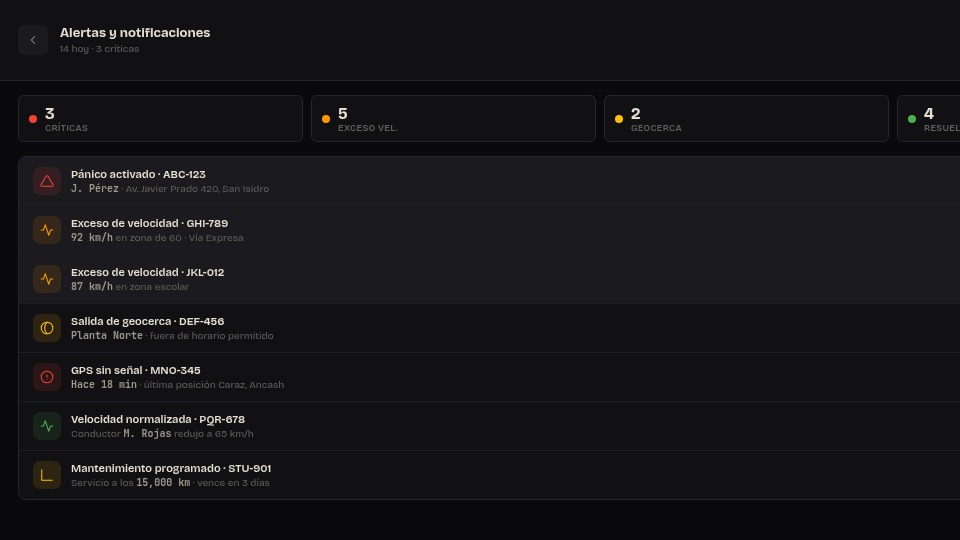Click the speed pulse icon for GHI-789
The height and width of the screenshot is (540, 960).
pos(47,230)
